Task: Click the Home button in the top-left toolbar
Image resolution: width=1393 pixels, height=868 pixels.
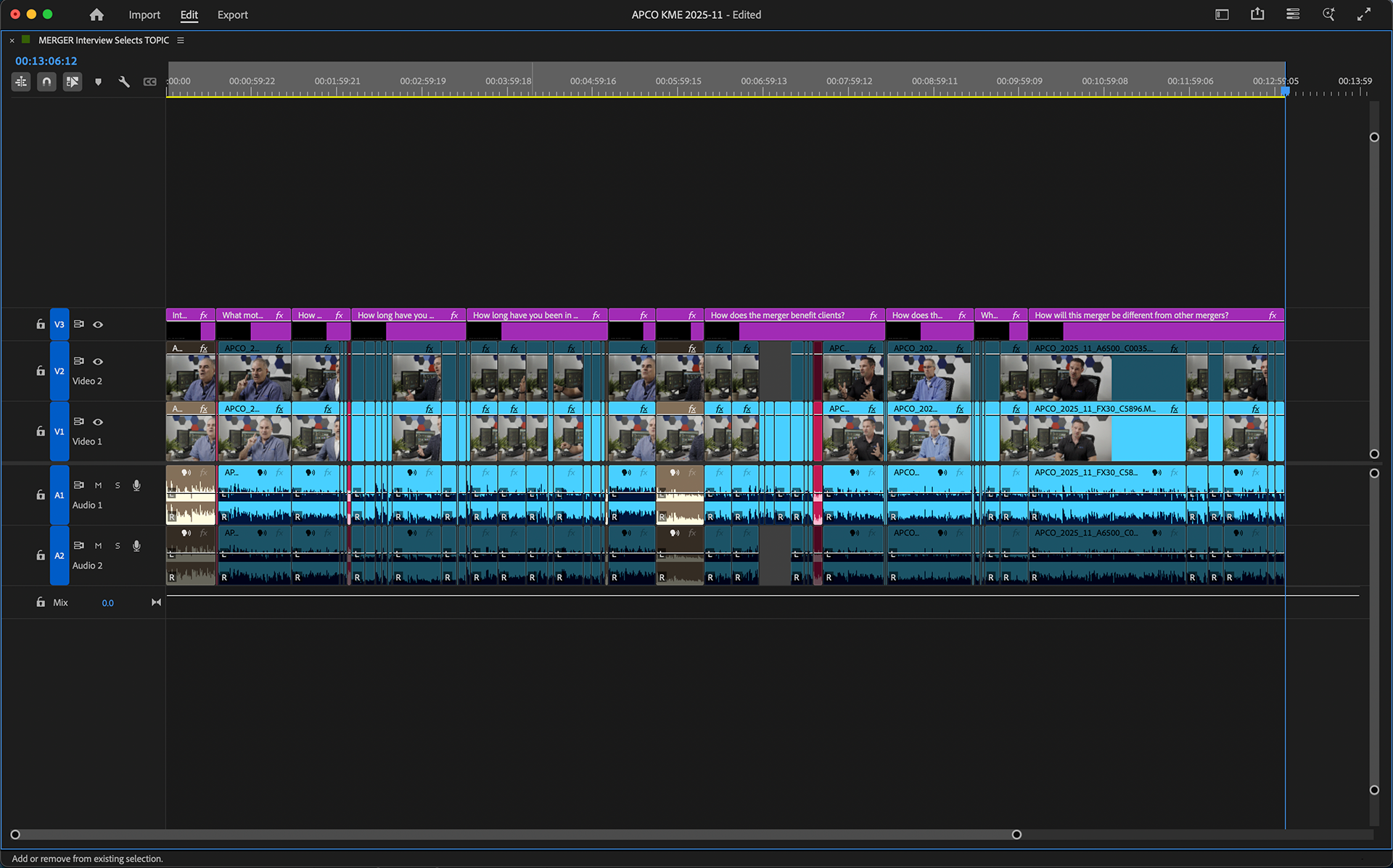Action: 96,15
